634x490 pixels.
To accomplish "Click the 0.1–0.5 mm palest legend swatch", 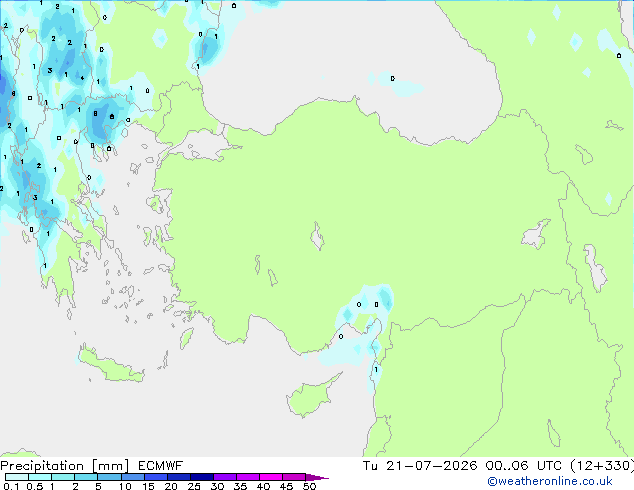I will pyautogui.click(x=17, y=477).
